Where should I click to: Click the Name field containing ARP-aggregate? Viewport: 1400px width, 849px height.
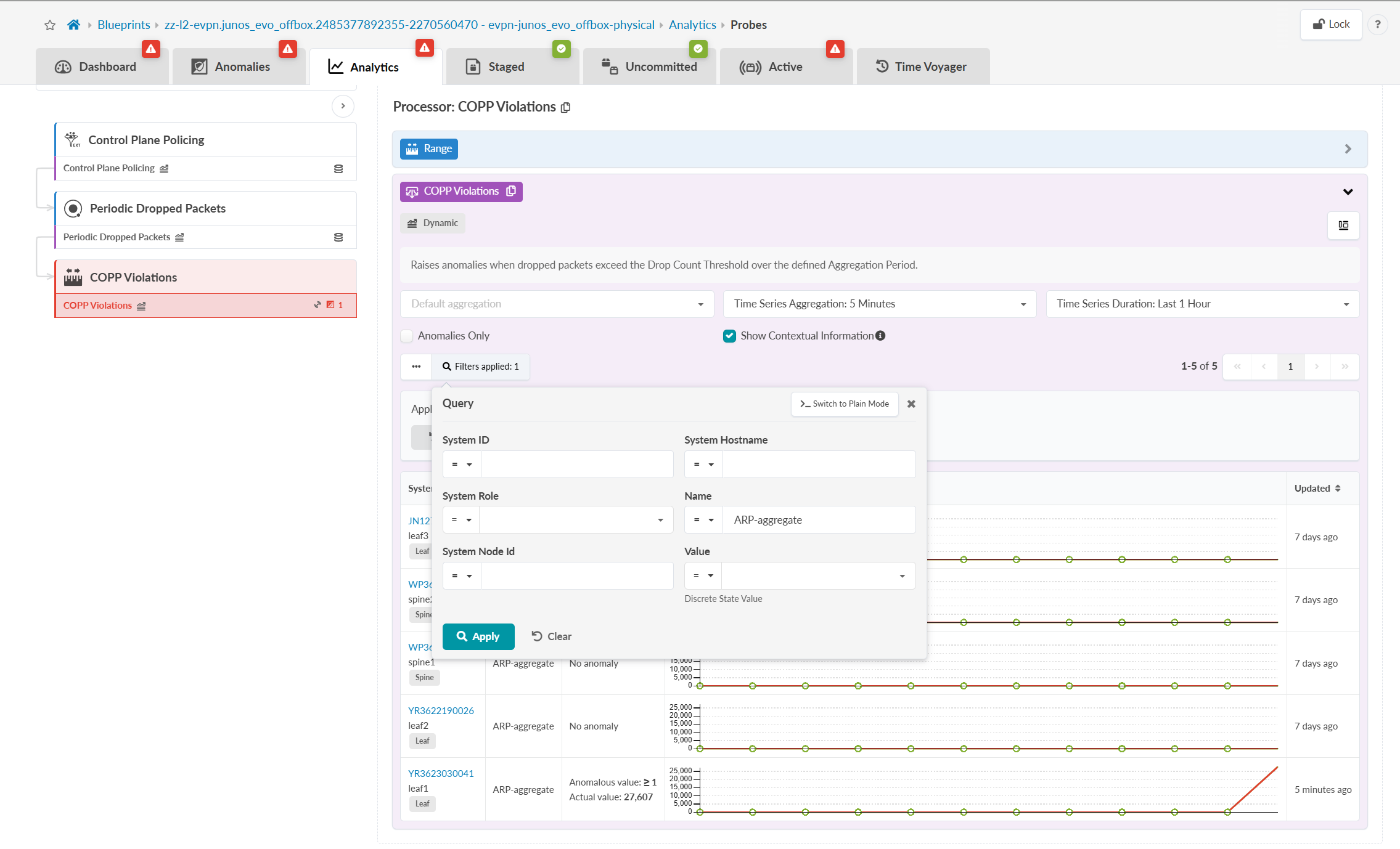coord(819,520)
